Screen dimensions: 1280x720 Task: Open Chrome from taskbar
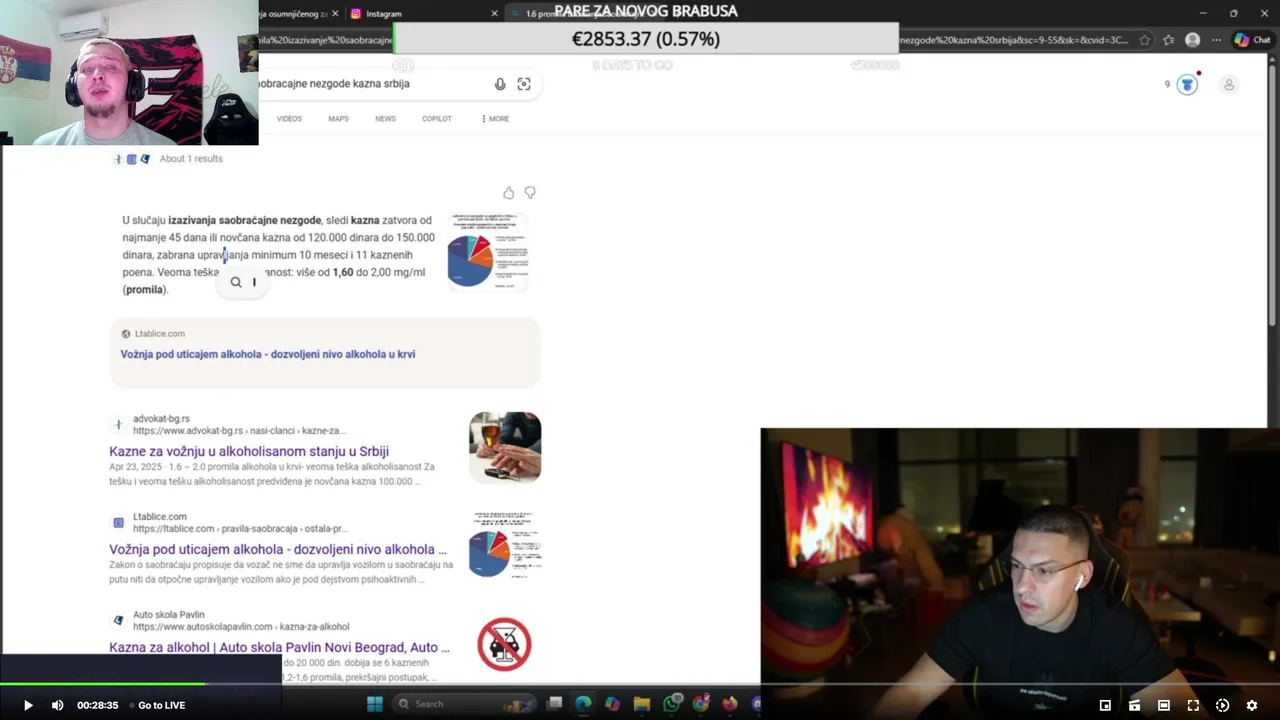[701, 704]
